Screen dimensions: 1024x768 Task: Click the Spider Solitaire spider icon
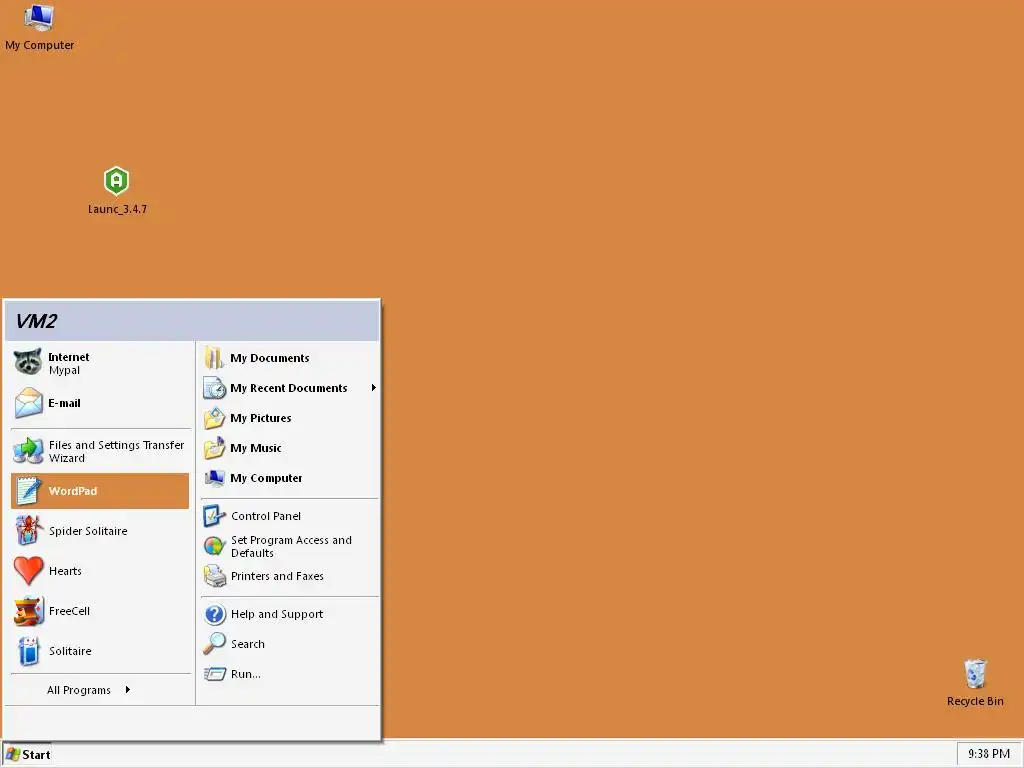pos(28,530)
